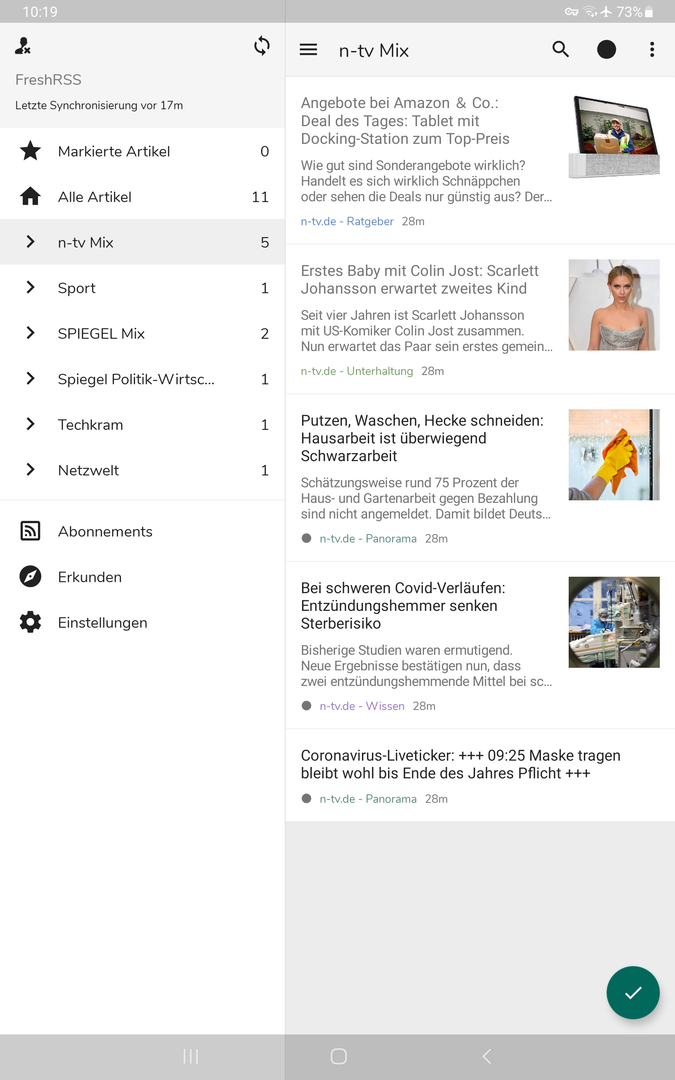
Task: Tap Android back navigation button
Action: 486,1056
